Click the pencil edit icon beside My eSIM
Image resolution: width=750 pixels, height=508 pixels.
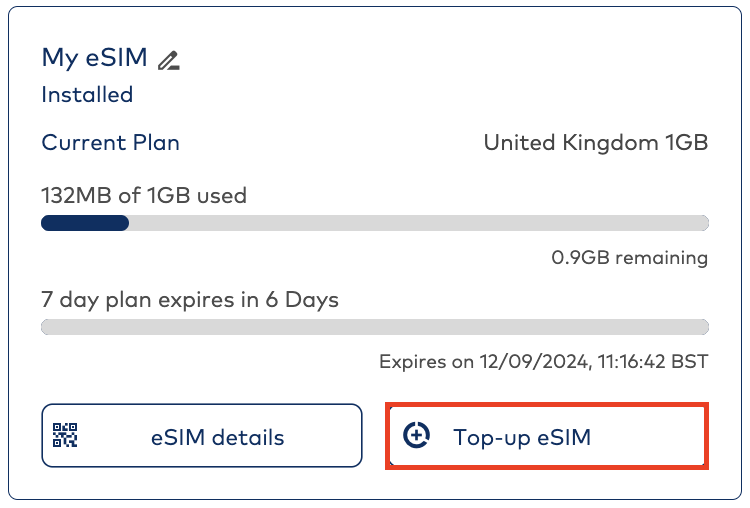pos(169,61)
